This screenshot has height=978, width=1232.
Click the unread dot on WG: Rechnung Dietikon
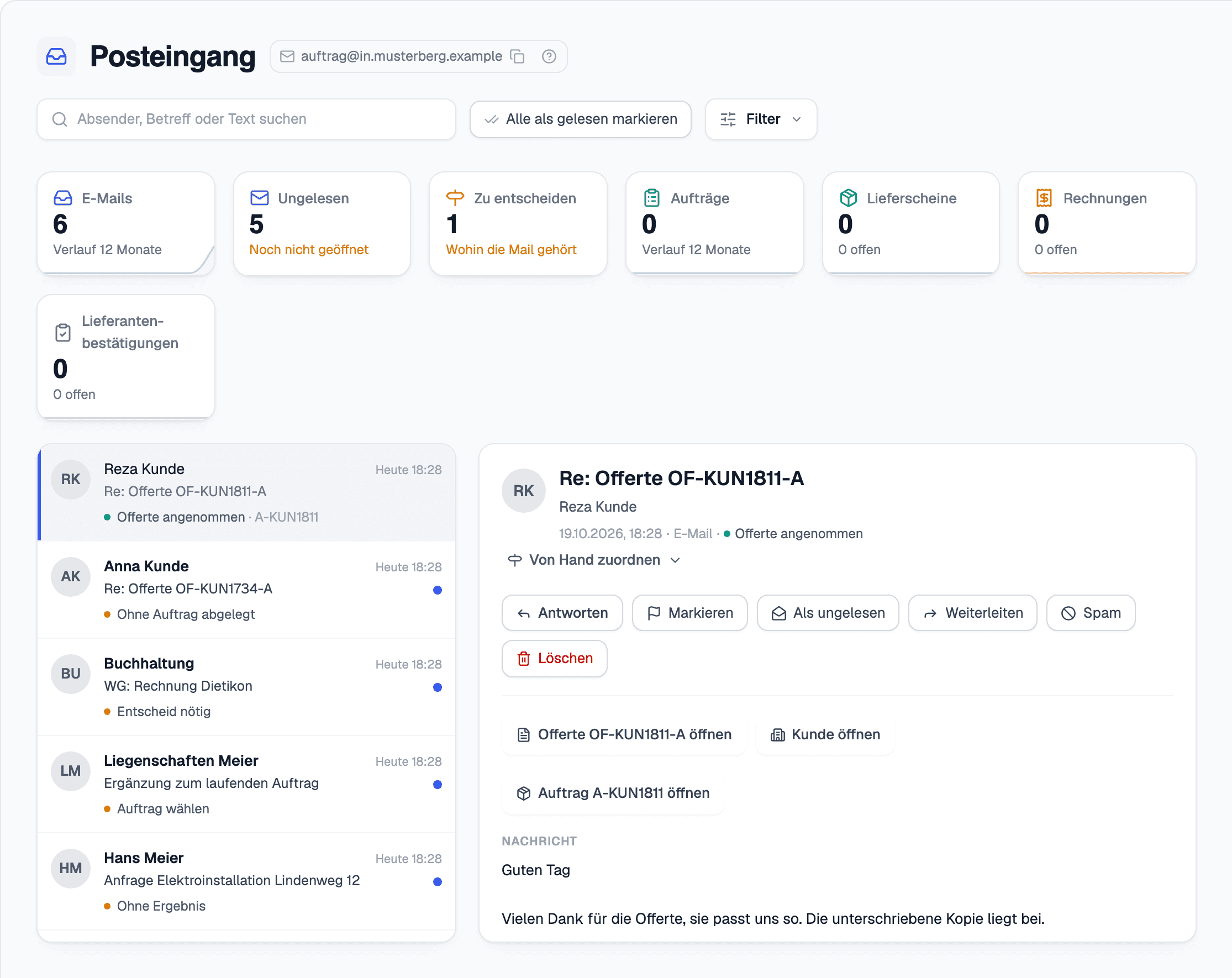click(x=437, y=687)
